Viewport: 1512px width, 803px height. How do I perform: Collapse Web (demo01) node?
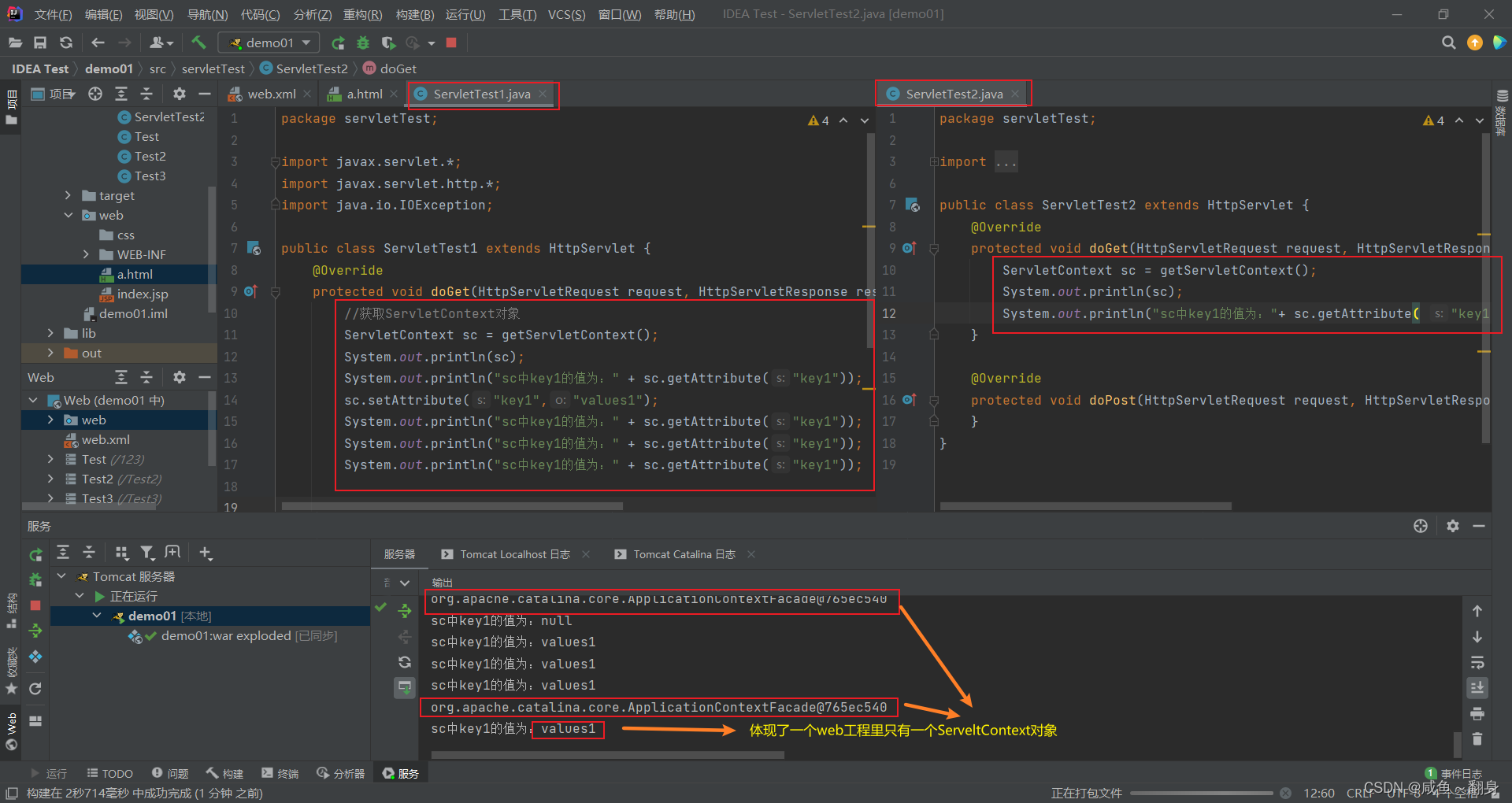33,400
